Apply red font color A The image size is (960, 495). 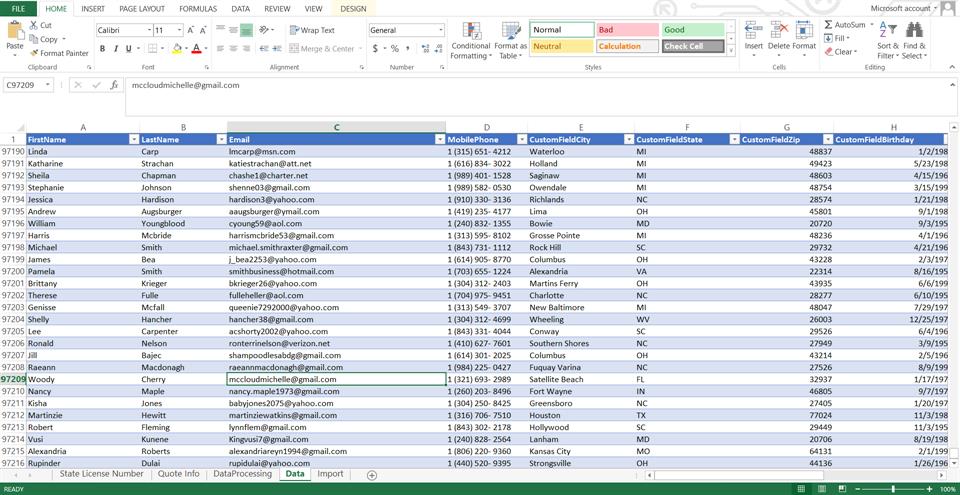196,48
